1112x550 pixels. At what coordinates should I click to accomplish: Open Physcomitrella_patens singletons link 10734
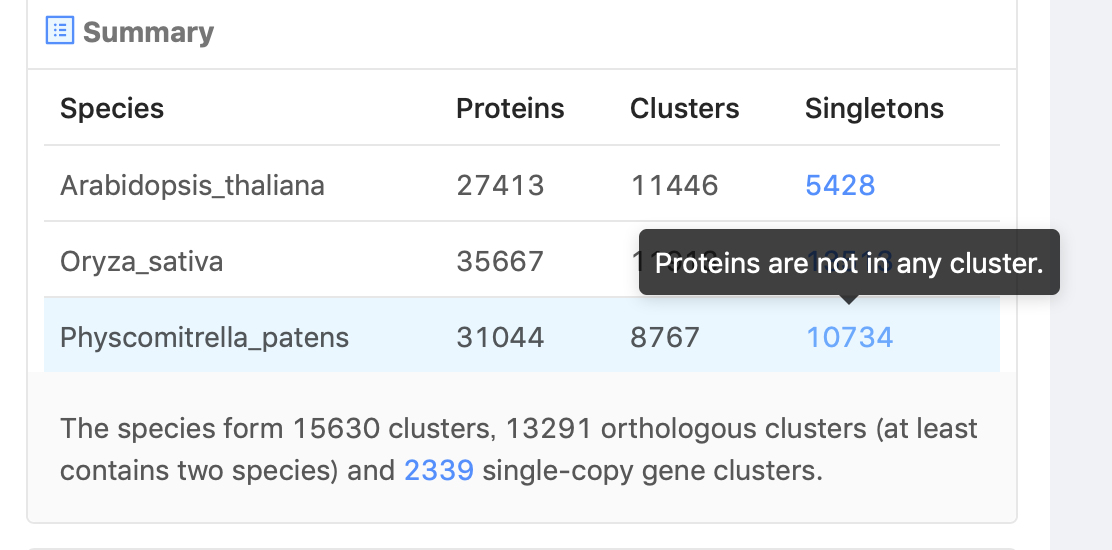click(x=850, y=337)
